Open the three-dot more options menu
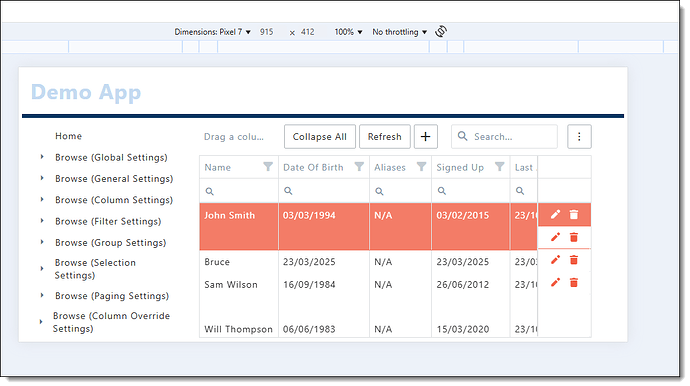 [579, 136]
